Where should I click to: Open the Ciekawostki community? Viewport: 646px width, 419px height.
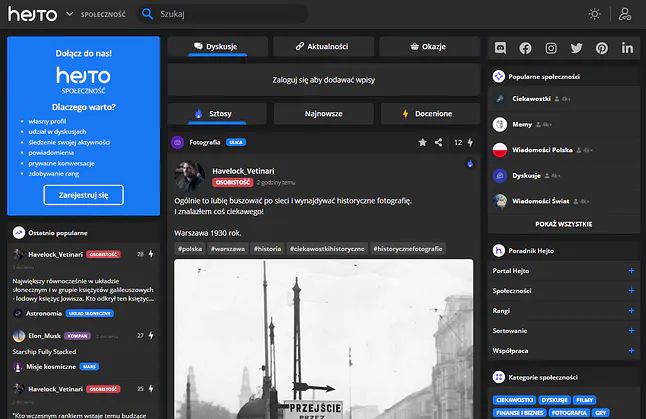tap(531, 99)
